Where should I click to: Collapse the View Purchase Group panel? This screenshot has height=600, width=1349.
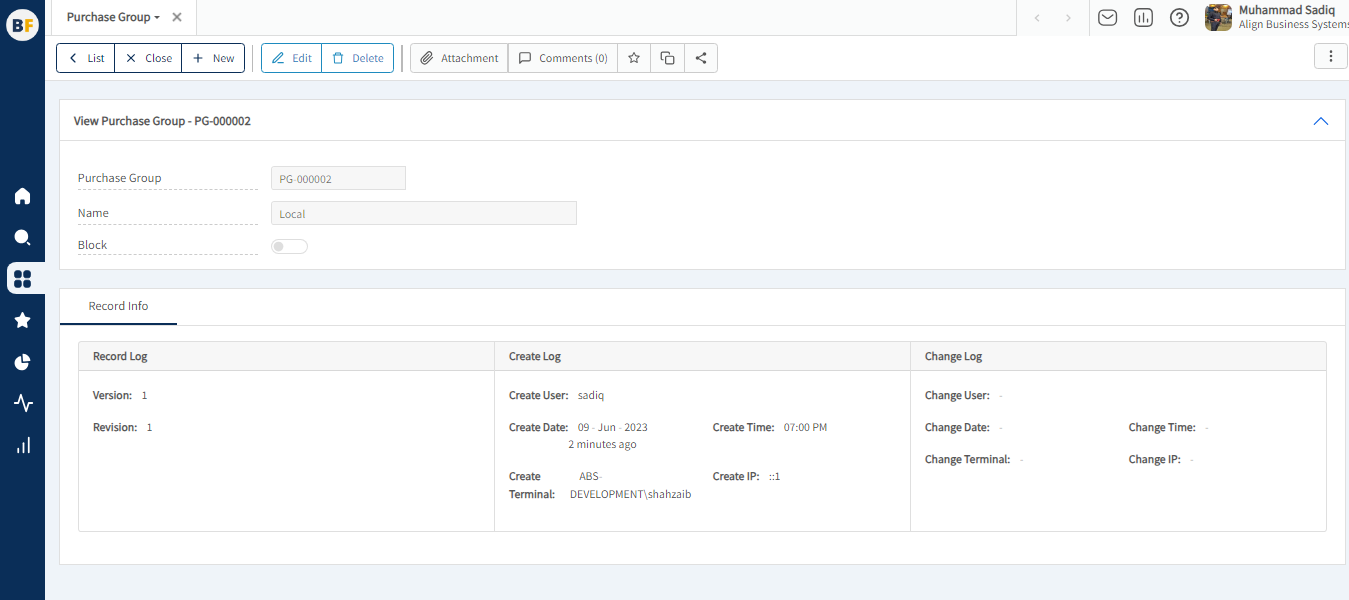[x=1320, y=121]
